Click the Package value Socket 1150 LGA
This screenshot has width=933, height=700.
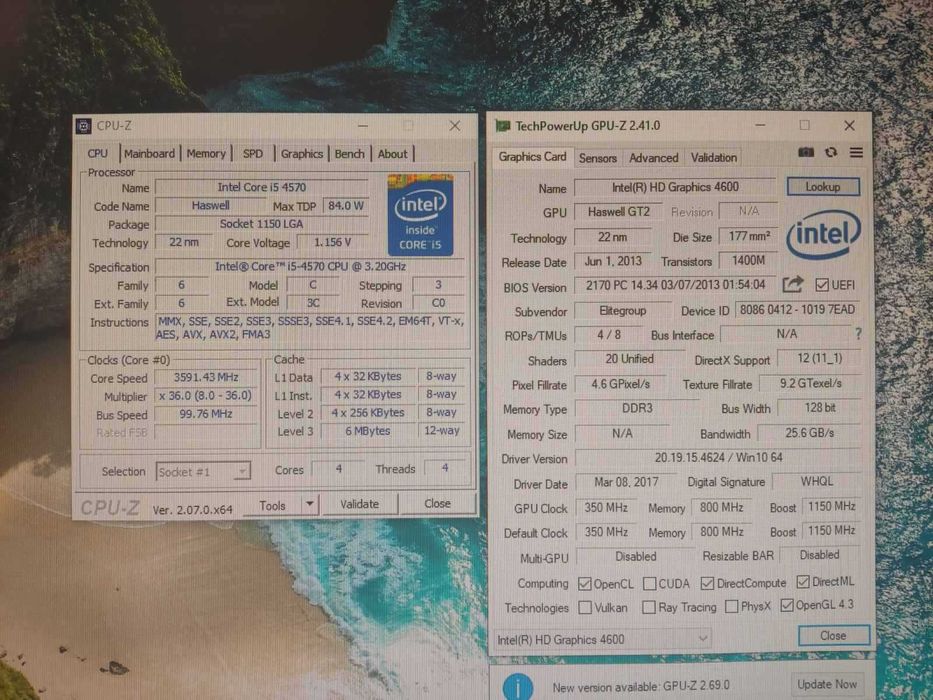point(262,224)
